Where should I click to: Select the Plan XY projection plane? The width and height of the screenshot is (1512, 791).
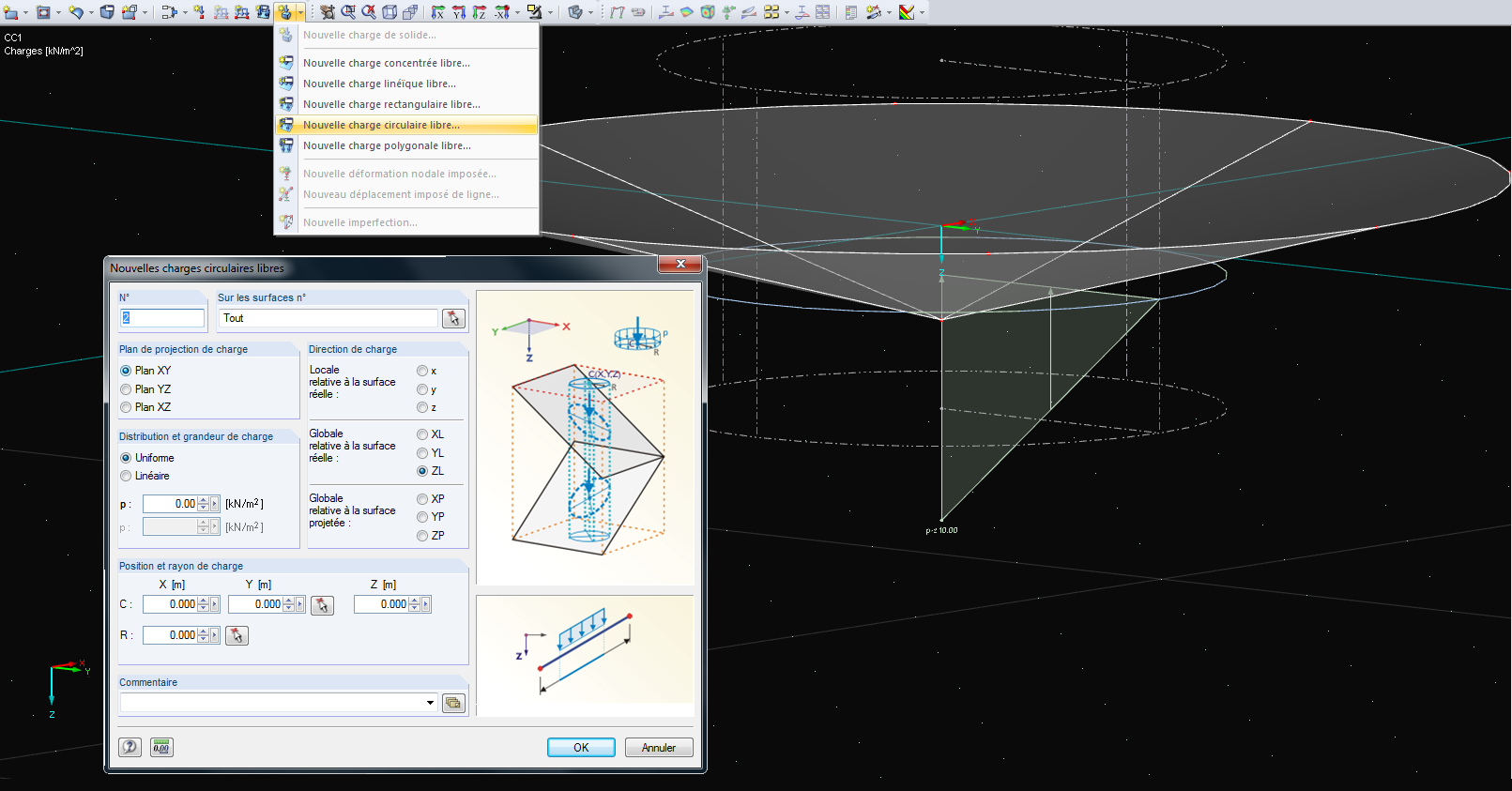click(126, 371)
